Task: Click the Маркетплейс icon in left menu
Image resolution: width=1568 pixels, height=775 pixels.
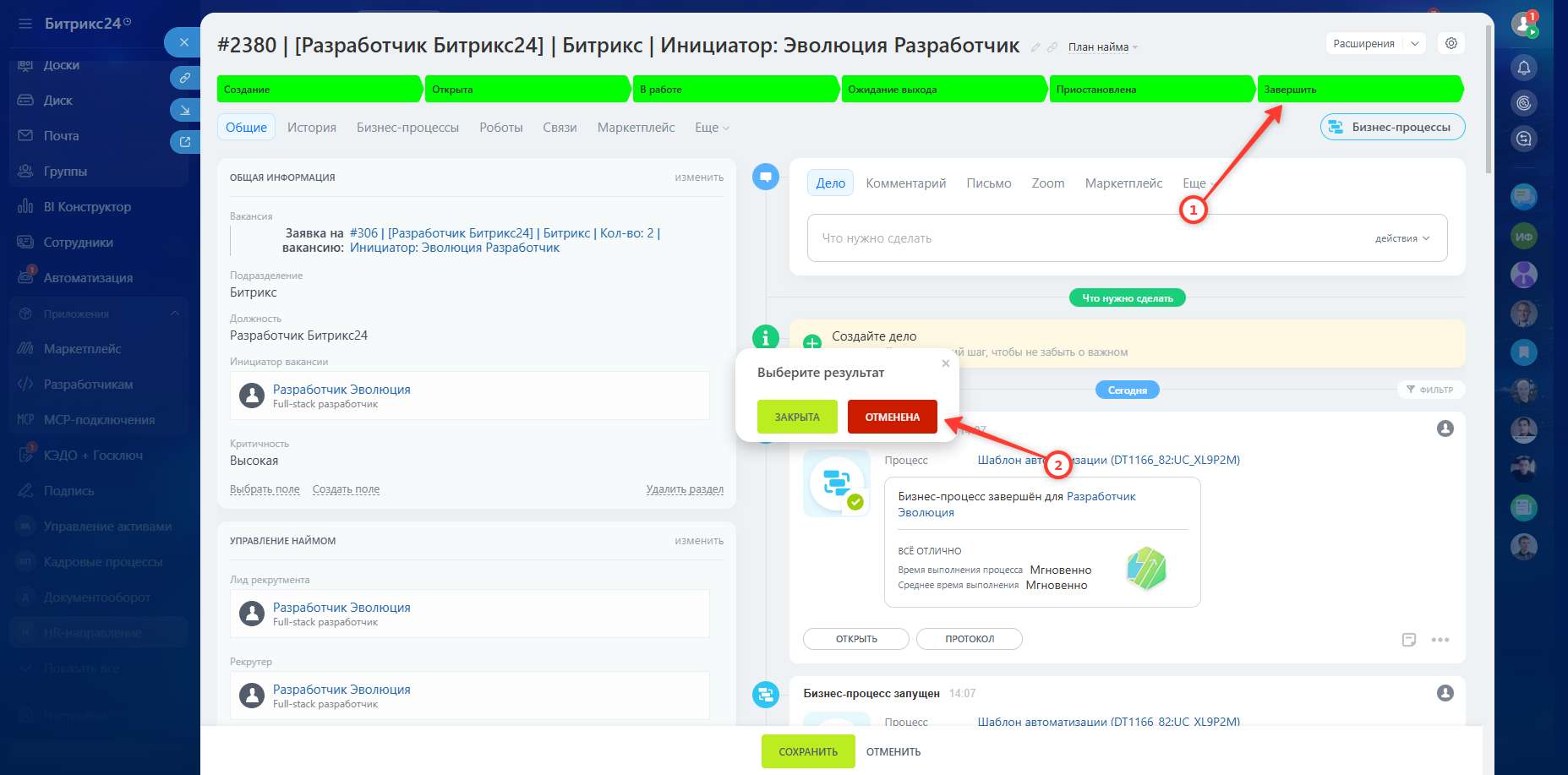Action: 25,348
